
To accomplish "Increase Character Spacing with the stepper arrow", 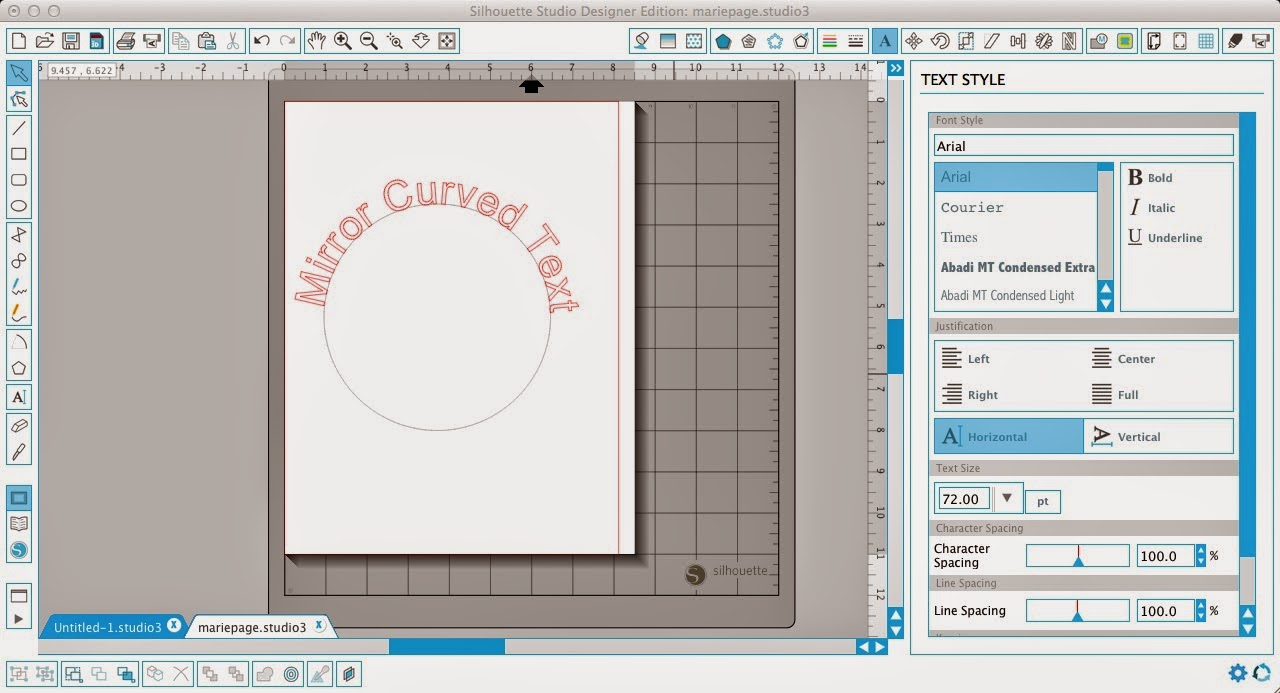I will coord(1199,550).
